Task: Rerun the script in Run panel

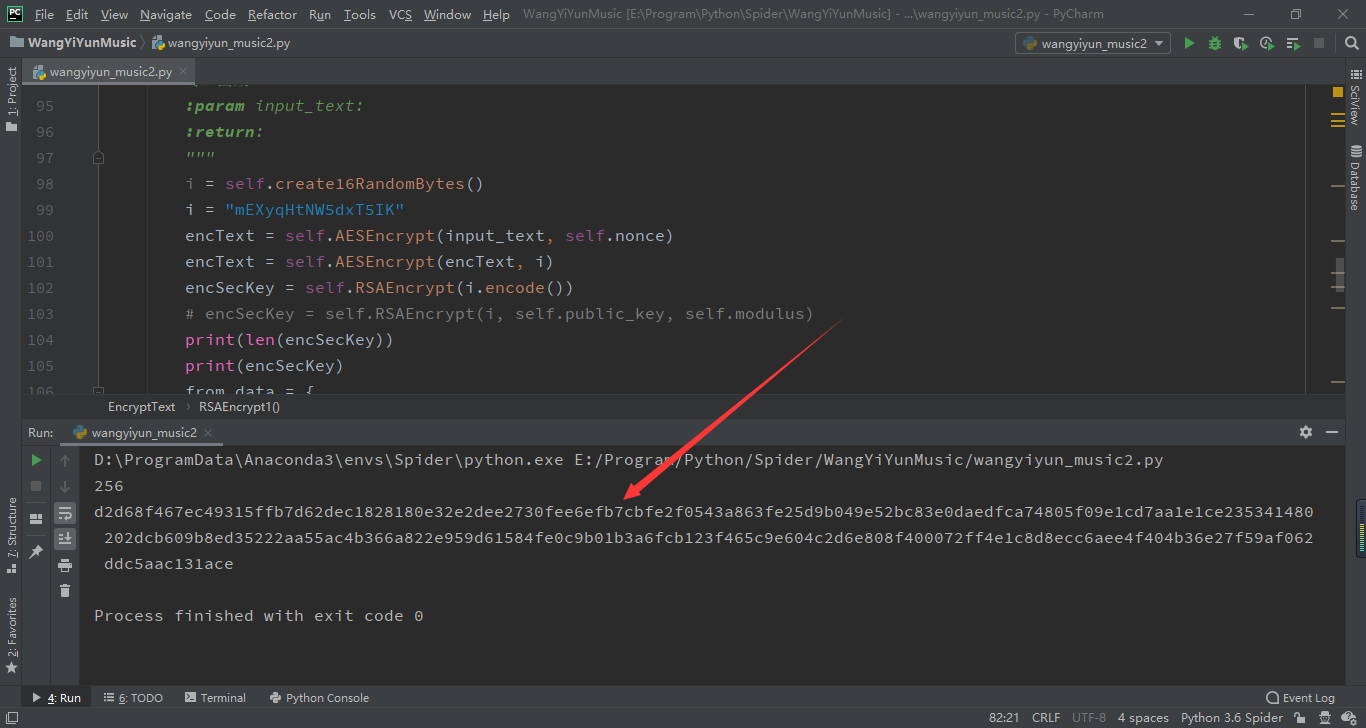Action: (36, 460)
